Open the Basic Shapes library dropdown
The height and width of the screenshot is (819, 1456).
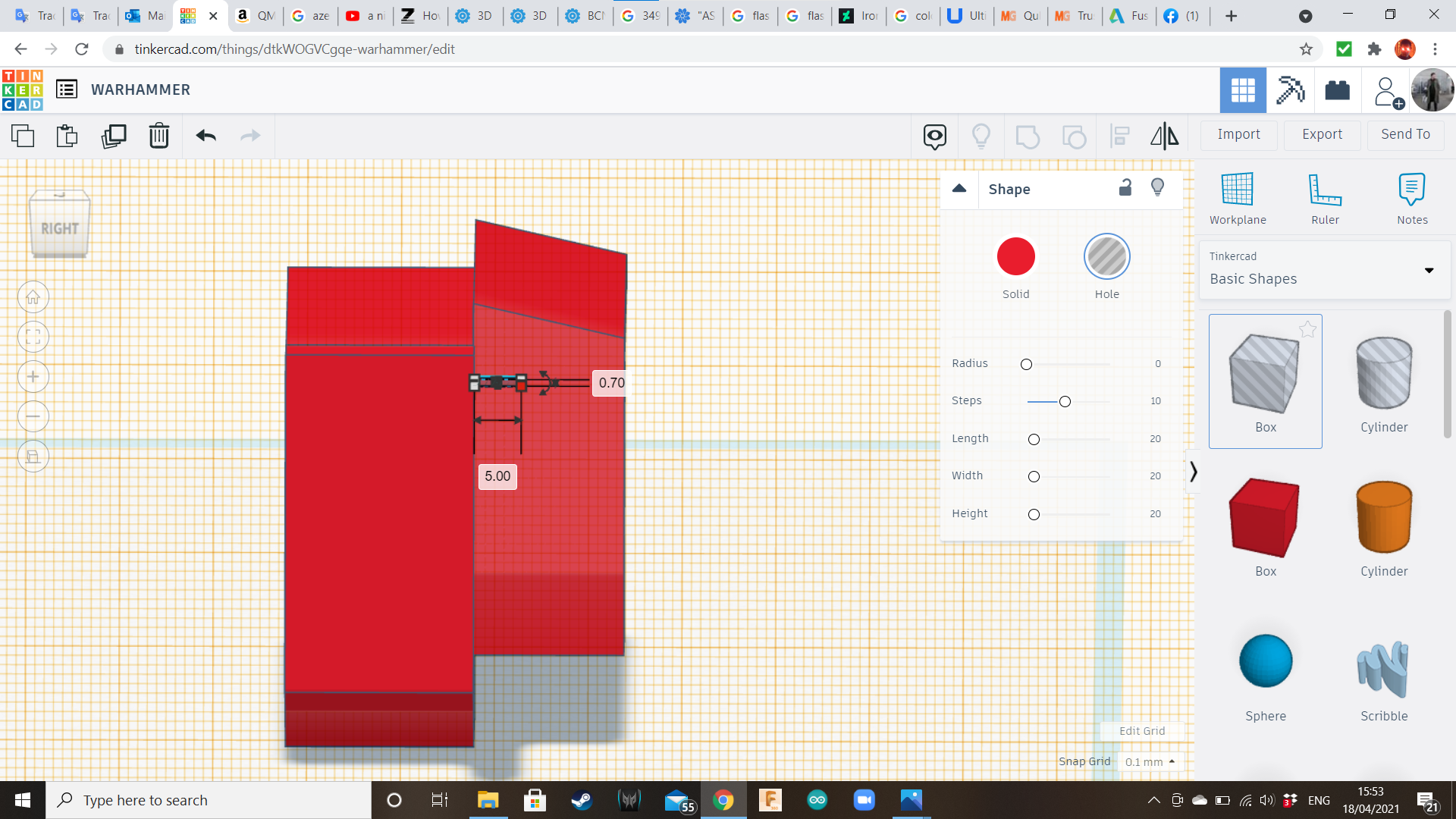1429,271
